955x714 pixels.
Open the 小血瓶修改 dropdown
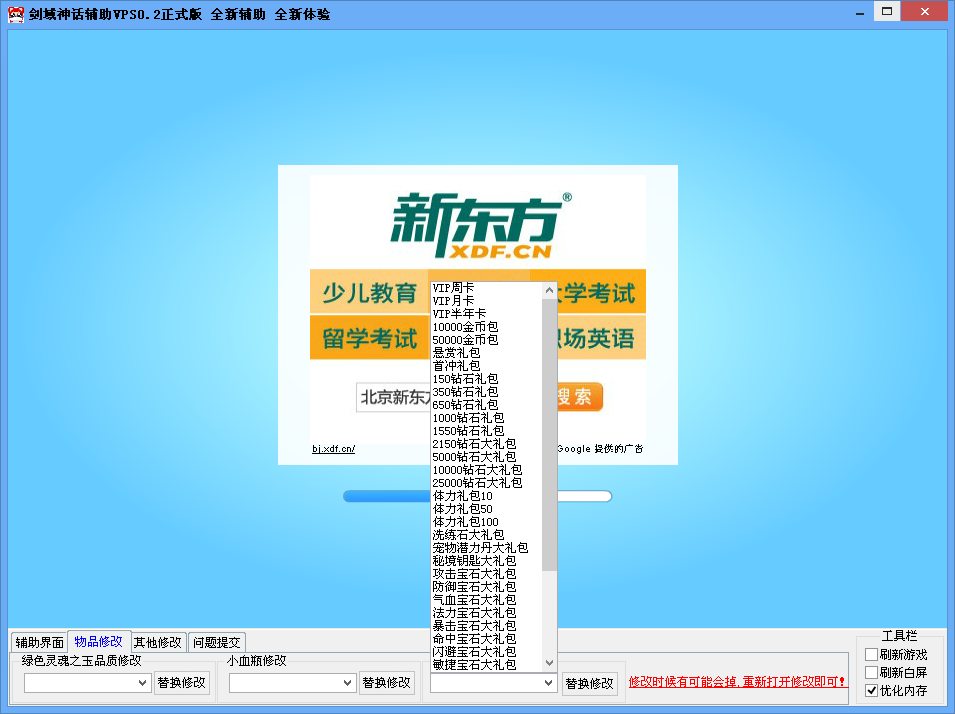pyautogui.click(x=348, y=683)
